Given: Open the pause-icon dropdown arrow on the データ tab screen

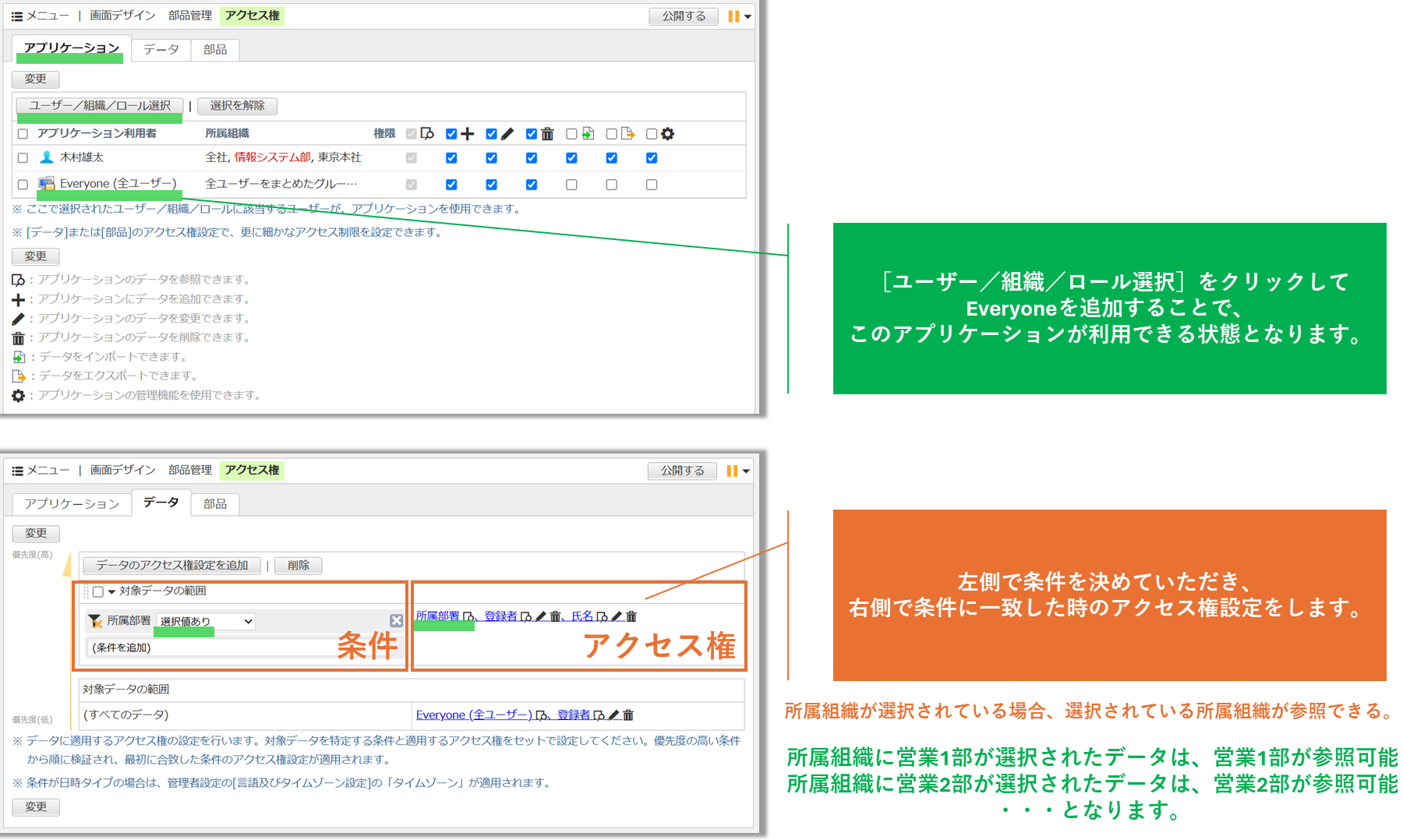Looking at the screenshot, I should pyautogui.click(x=746, y=471).
